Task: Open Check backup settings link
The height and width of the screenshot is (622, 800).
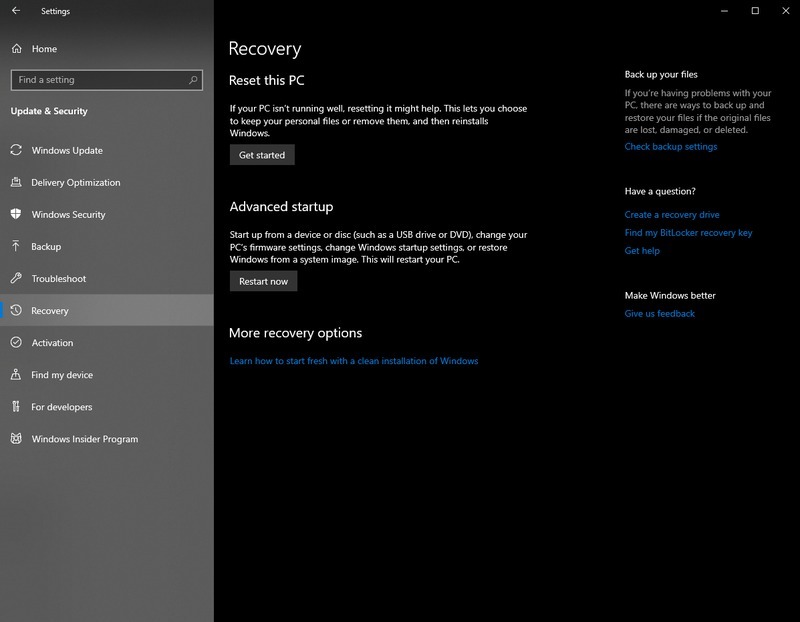Action: point(670,146)
